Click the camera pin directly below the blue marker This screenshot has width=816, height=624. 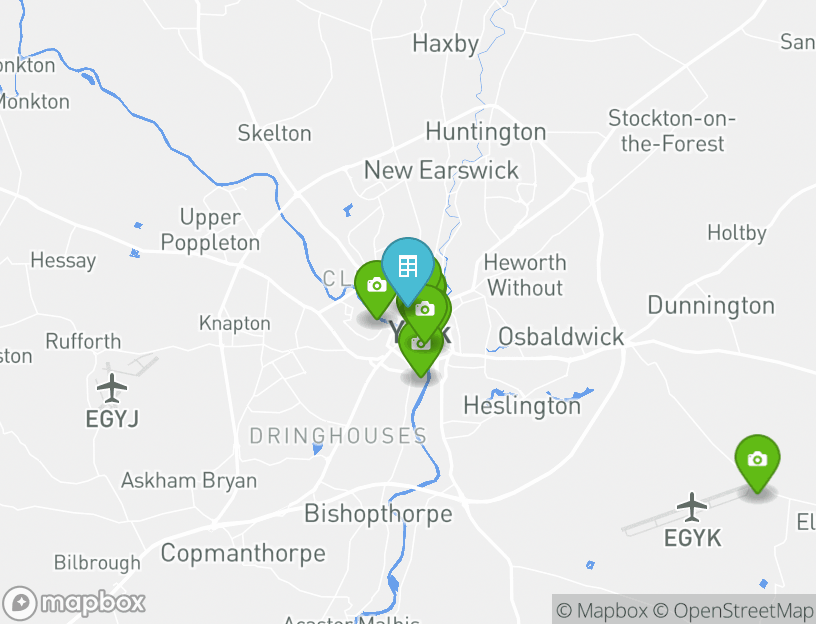(425, 313)
